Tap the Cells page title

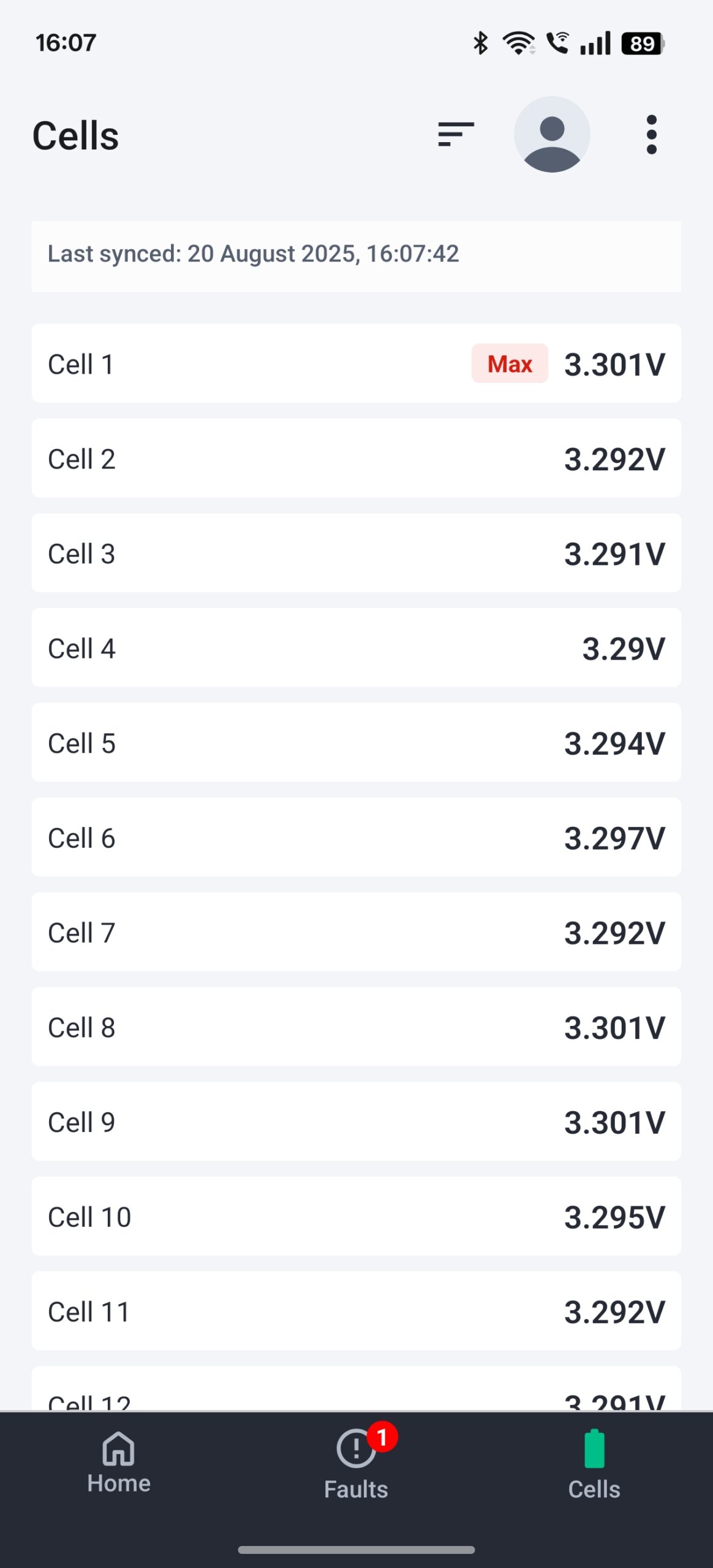click(x=76, y=135)
